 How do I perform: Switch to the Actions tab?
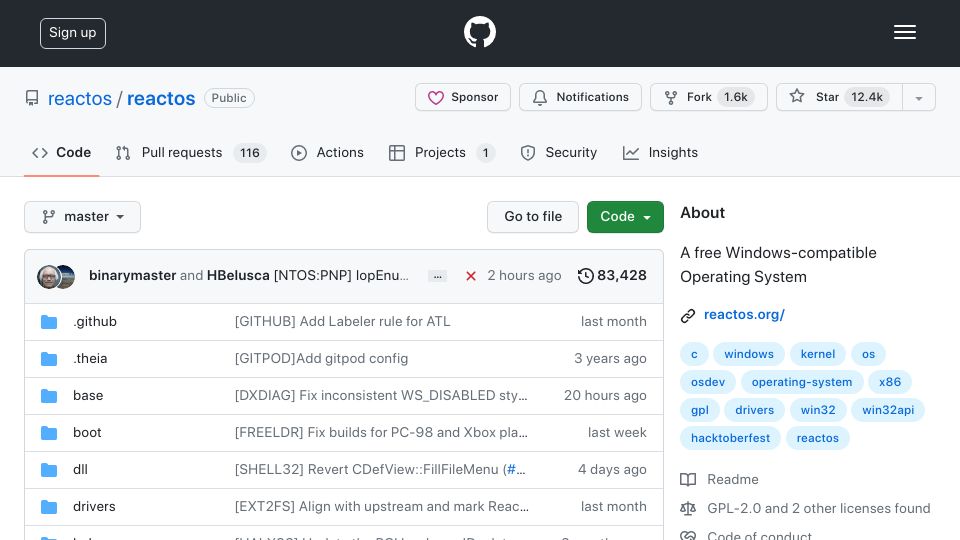[327, 152]
